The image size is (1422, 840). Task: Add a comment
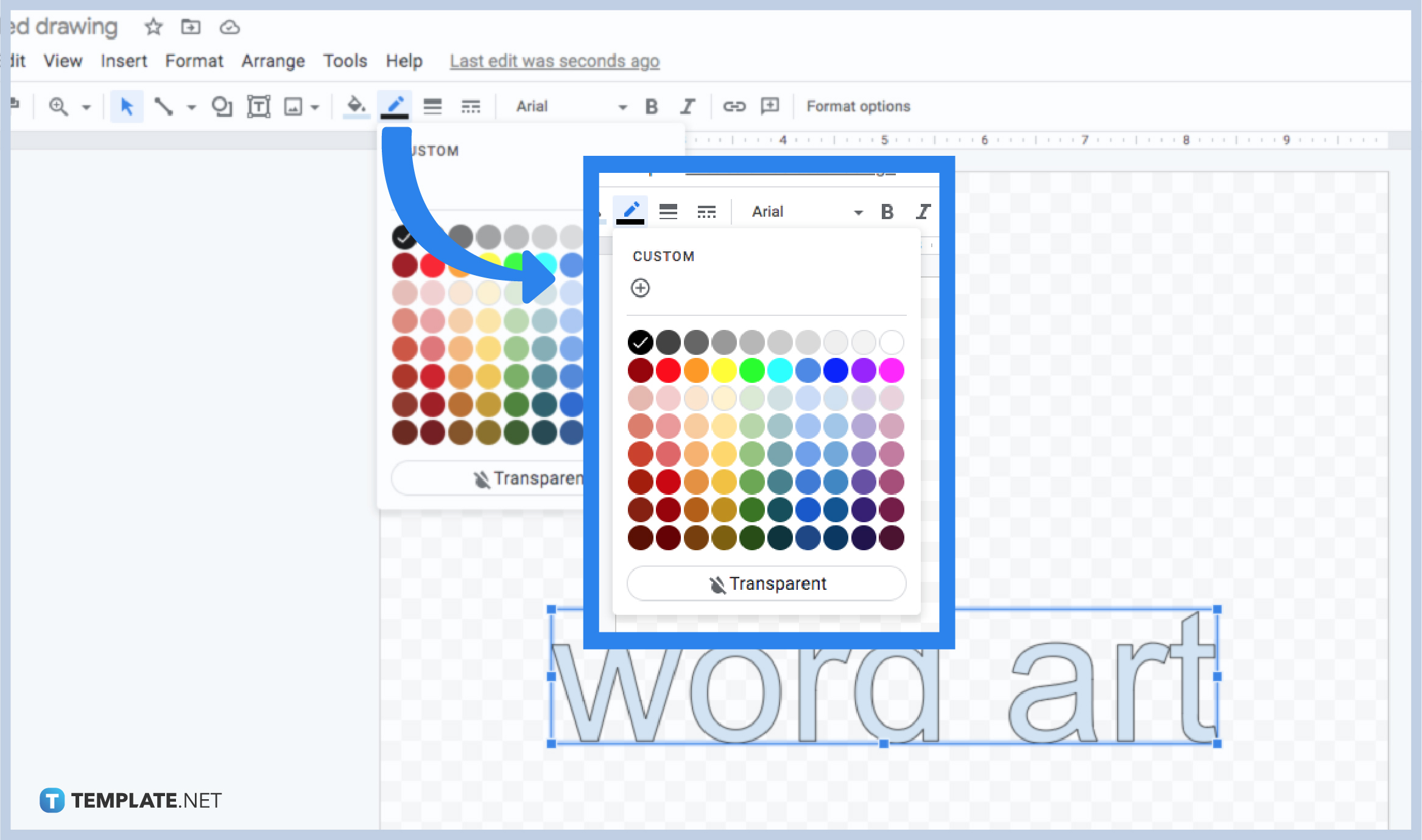click(x=770, y=106)
